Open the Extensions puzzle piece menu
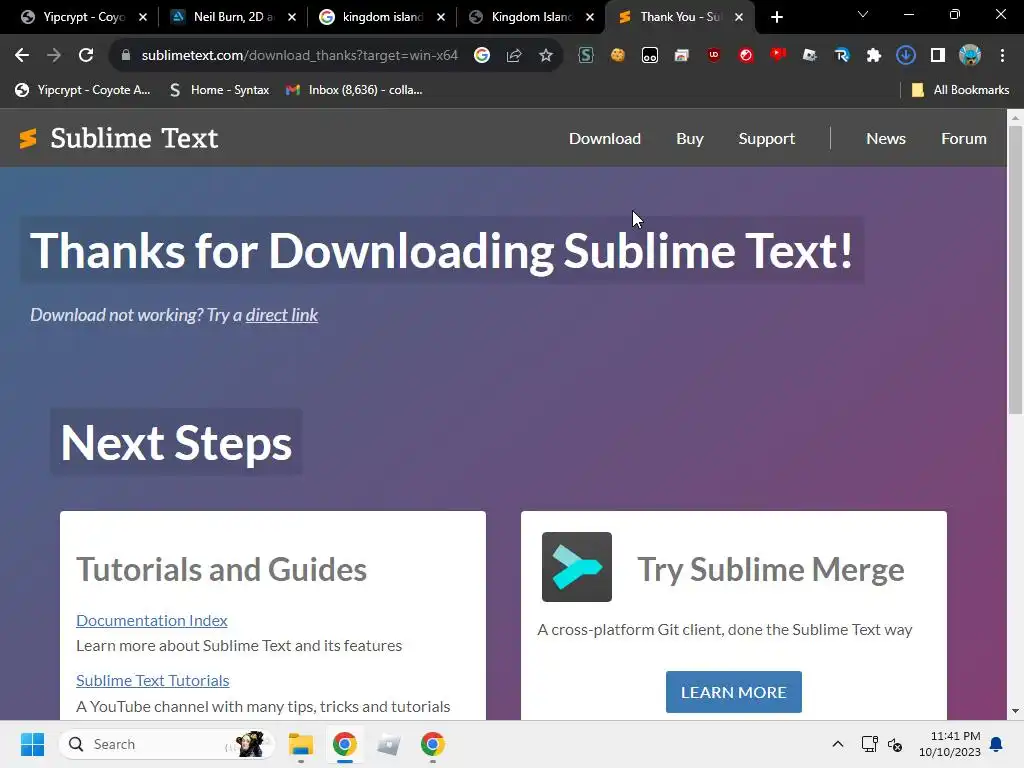Image resolution: width=1024 pixels, height=768 pixels. (874, 56)
